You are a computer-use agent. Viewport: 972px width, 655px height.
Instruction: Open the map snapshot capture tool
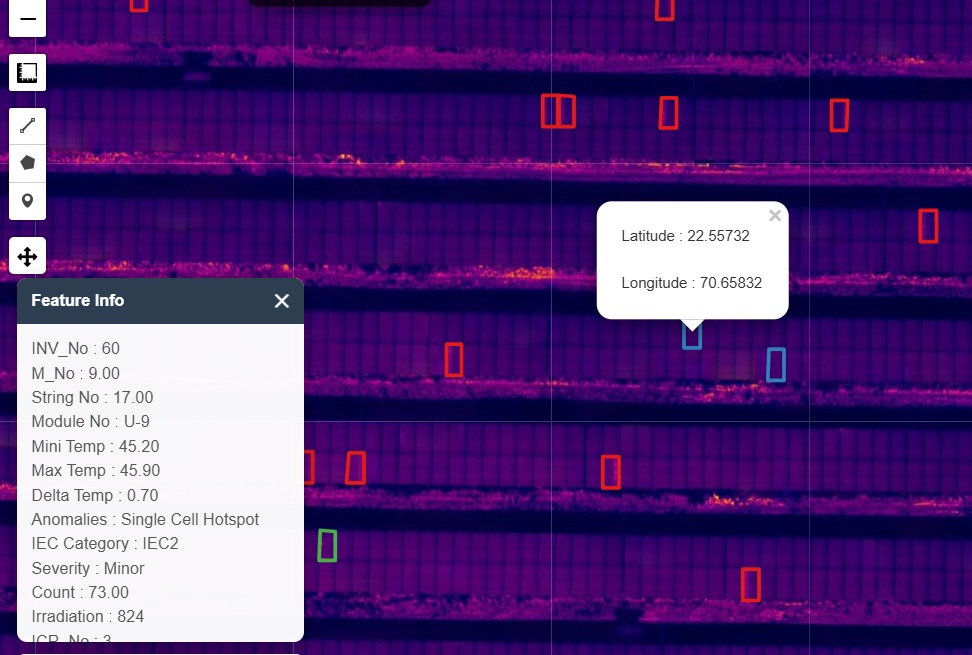point(27,72)
